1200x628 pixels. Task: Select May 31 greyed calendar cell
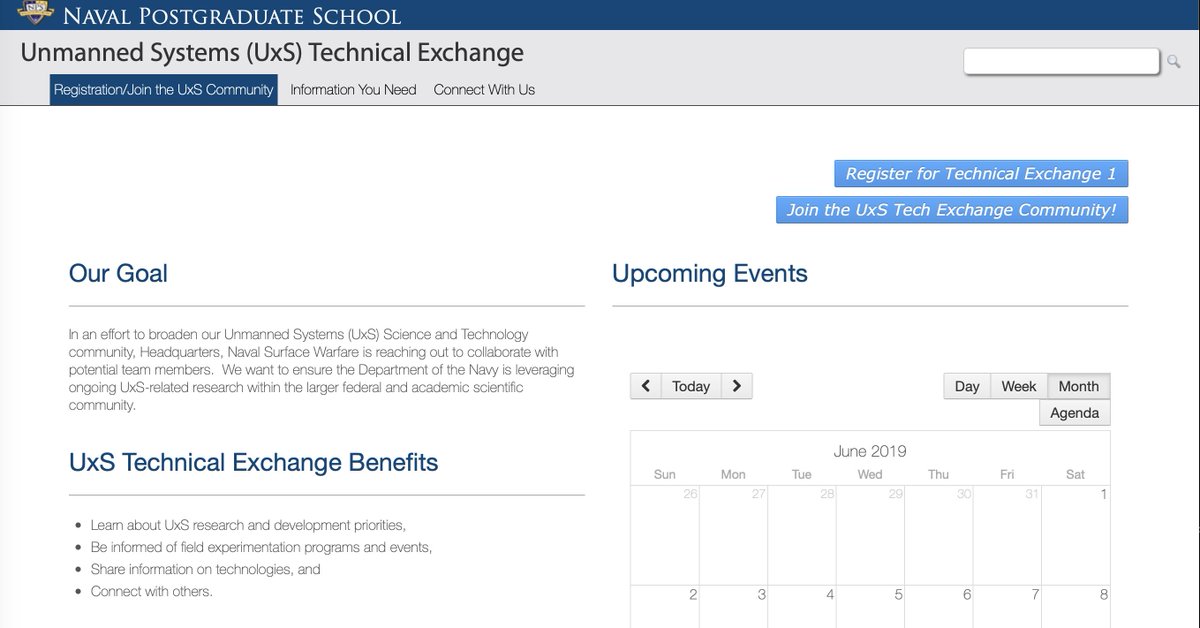(1007, 535)
